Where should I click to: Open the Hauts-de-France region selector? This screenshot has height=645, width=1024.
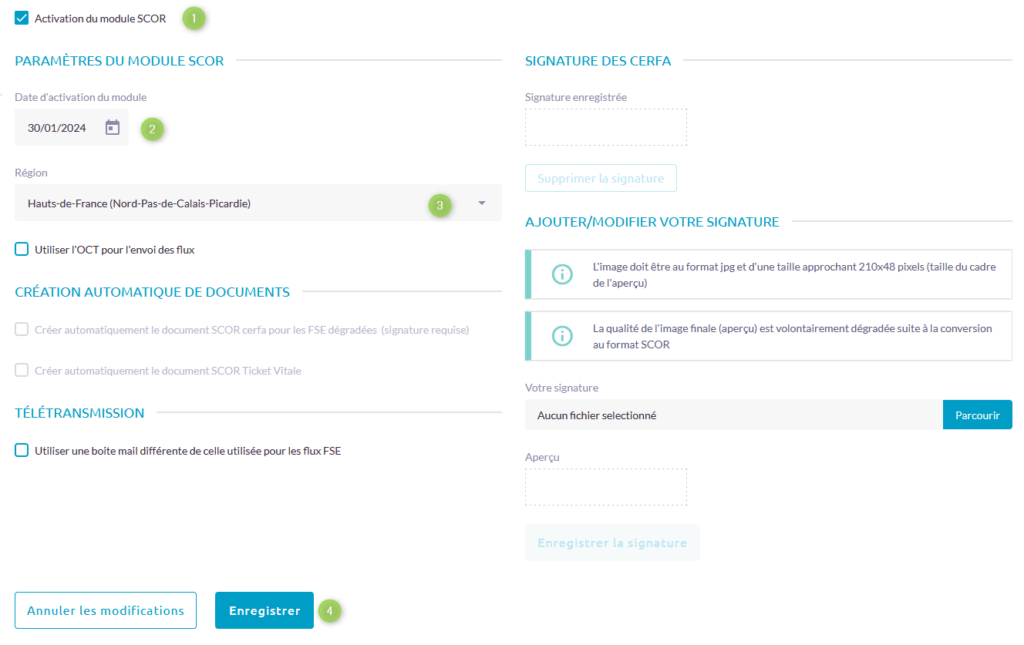[220, 203]
